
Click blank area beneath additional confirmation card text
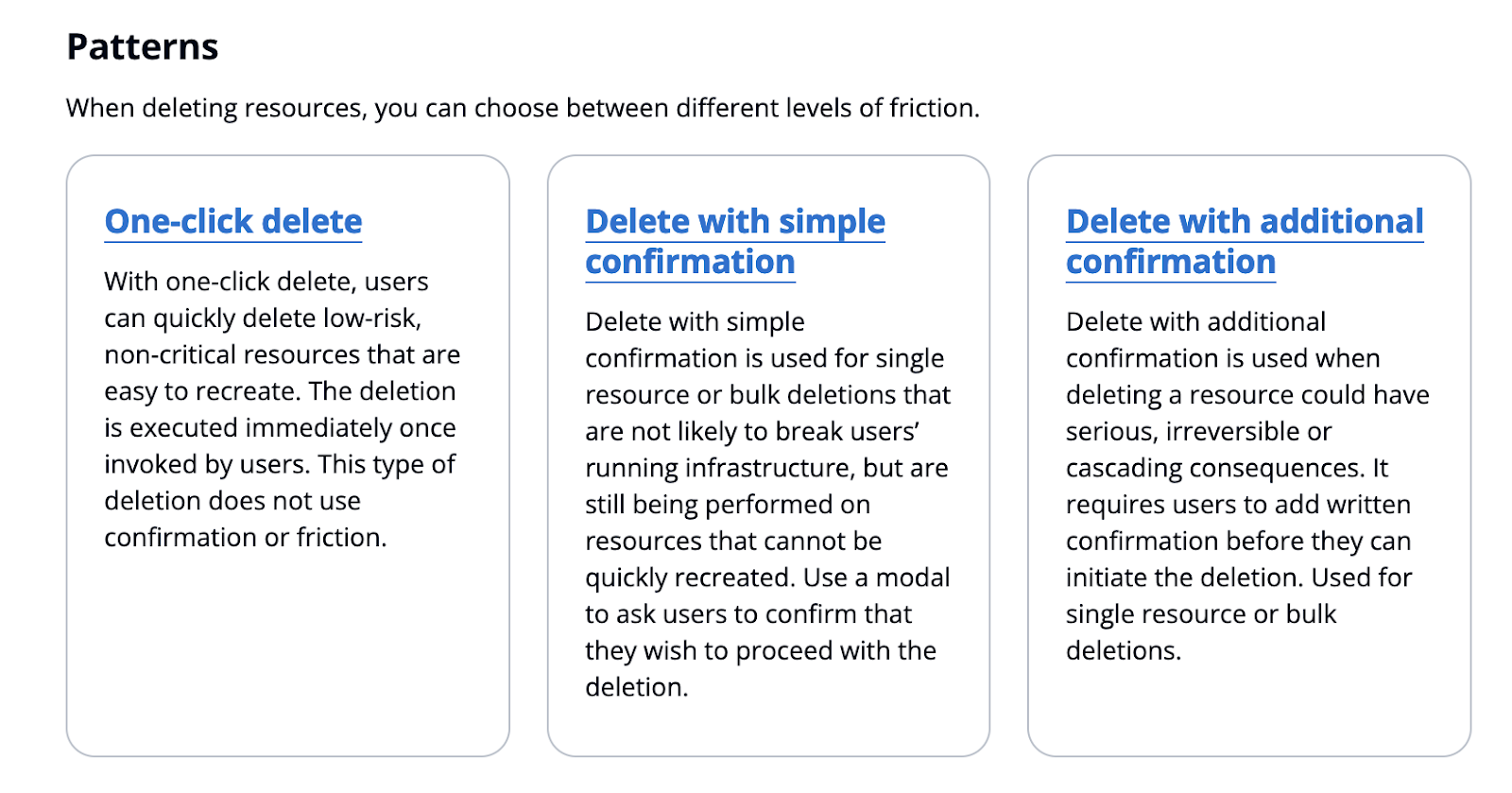pyautogui.click(x=1249, y=709)
